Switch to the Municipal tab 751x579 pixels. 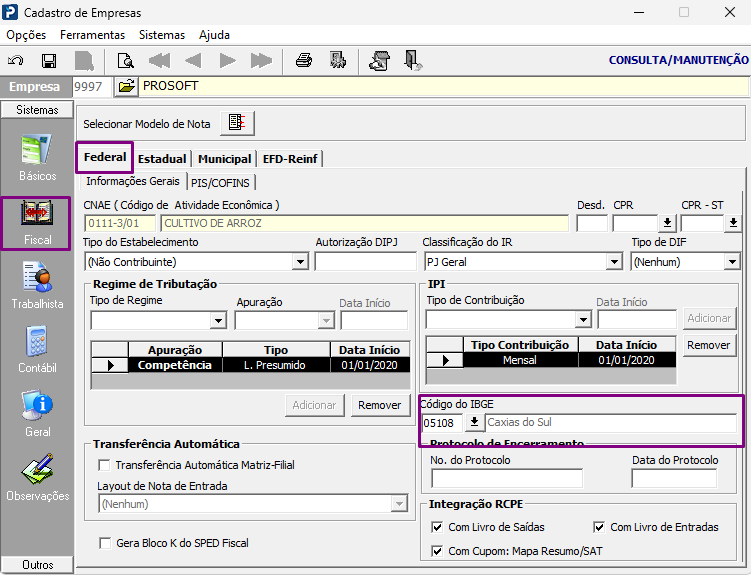(x=225, y=159)
